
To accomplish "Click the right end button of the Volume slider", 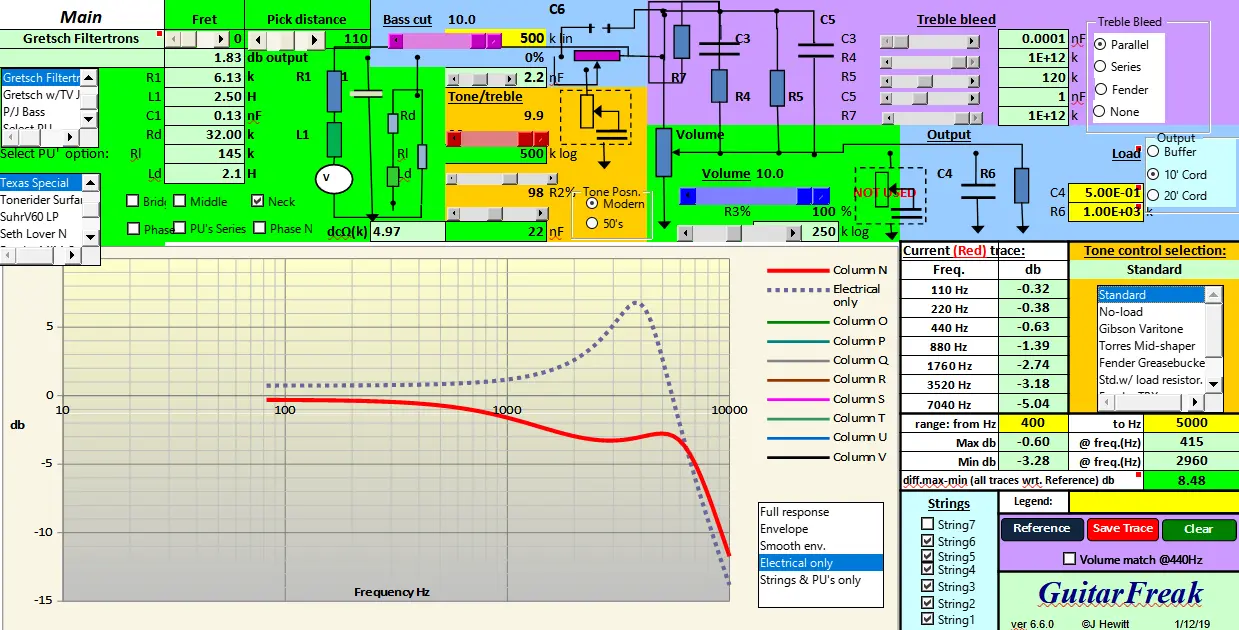I will point(821,196).
